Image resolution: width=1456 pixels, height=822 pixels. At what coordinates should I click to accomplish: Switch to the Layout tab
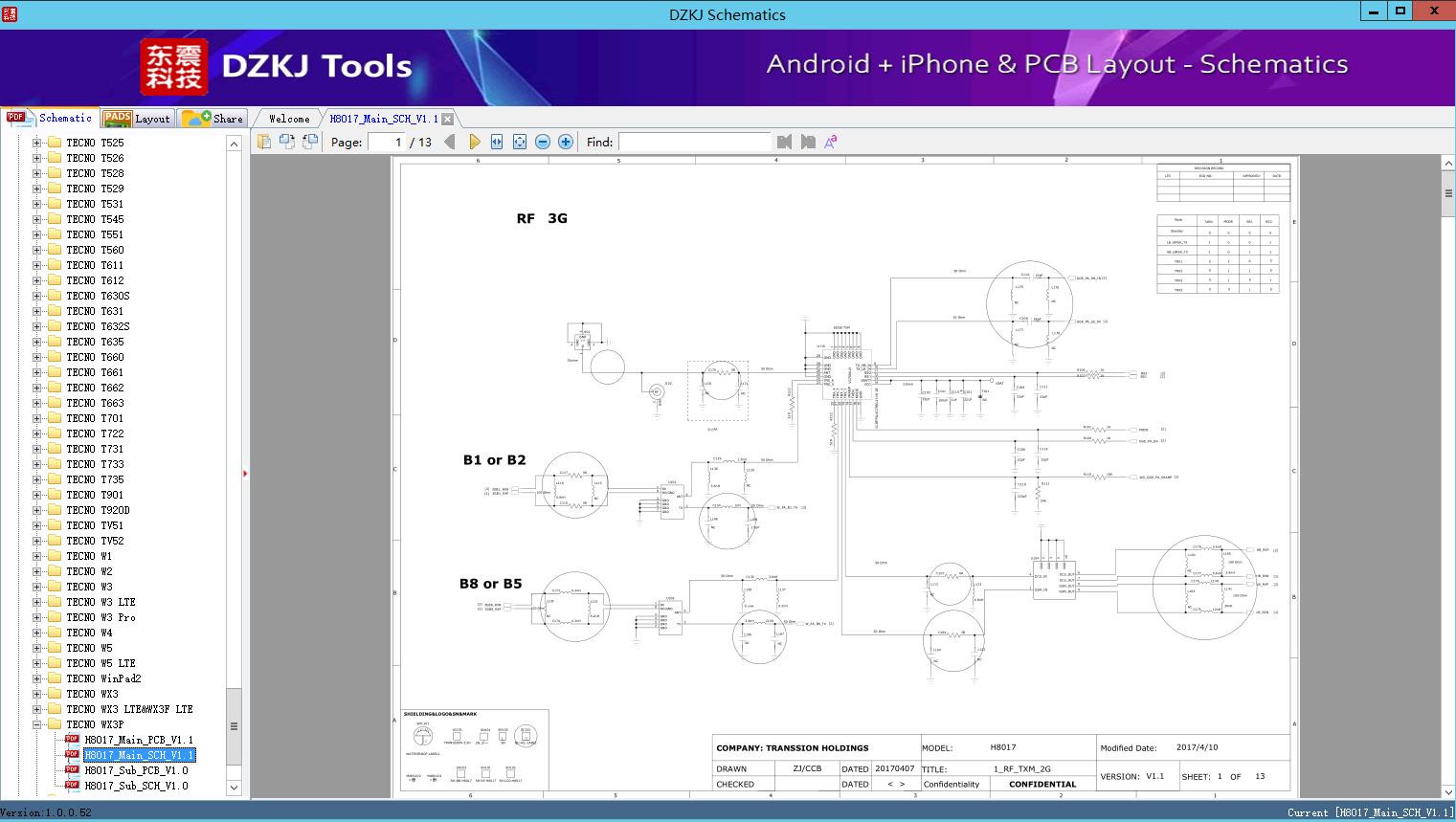point(139,119)
